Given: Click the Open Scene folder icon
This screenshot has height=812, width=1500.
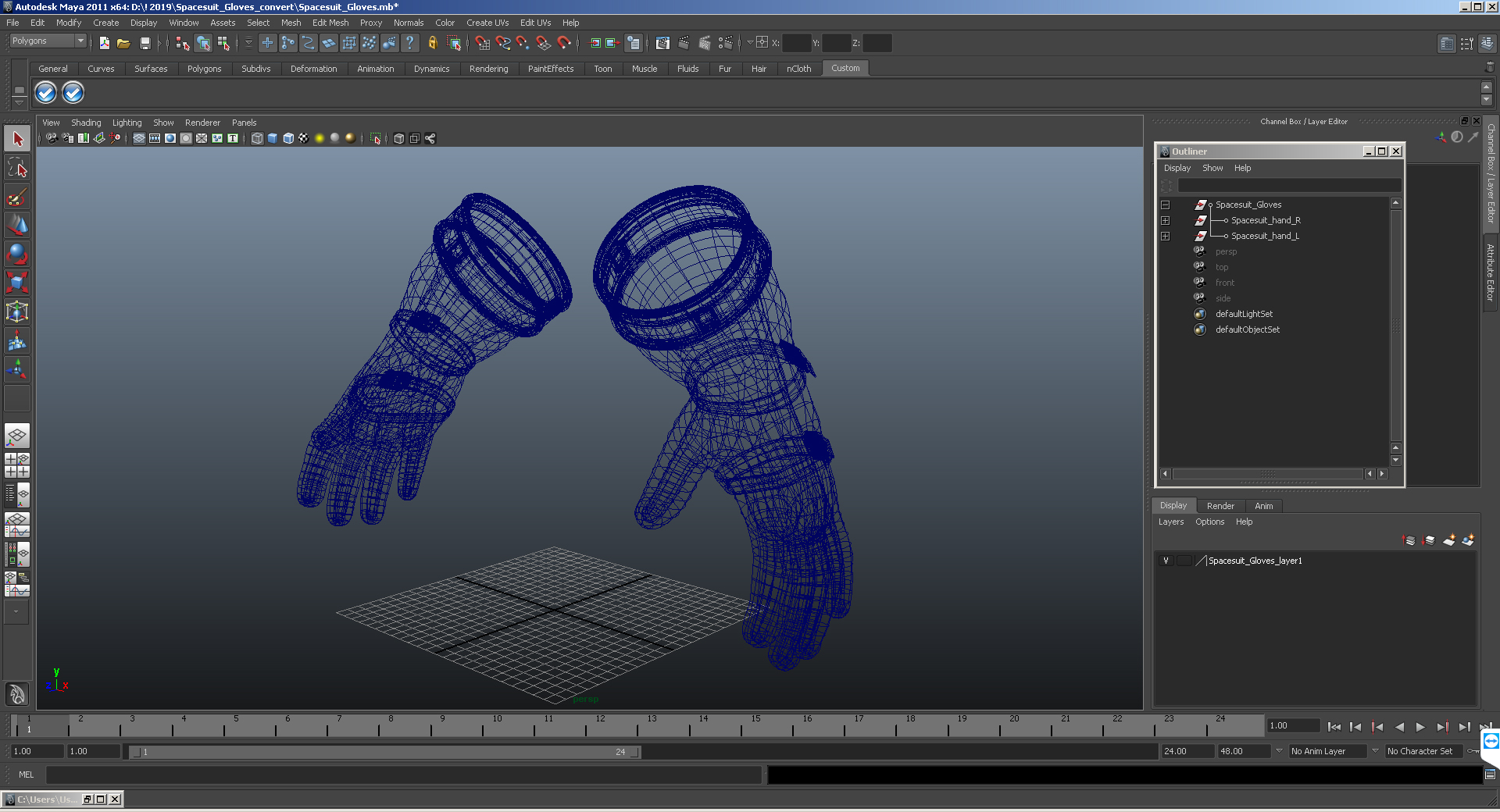Looking at the screenshot, I should point(123,43).
